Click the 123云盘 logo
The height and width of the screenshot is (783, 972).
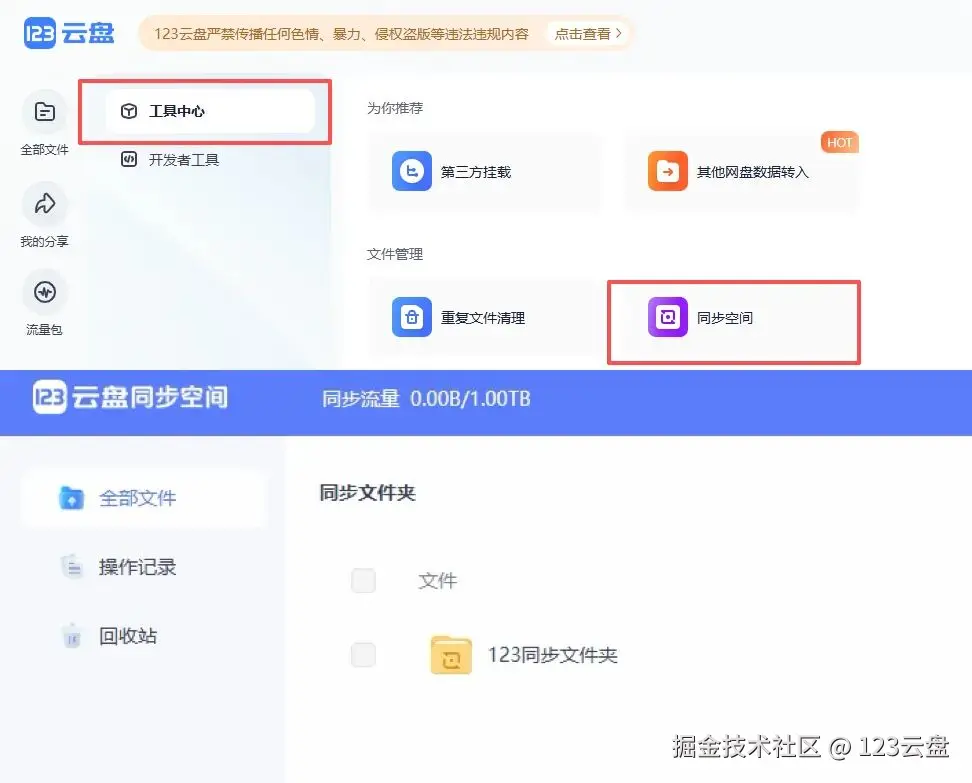[x=69, y=33]
